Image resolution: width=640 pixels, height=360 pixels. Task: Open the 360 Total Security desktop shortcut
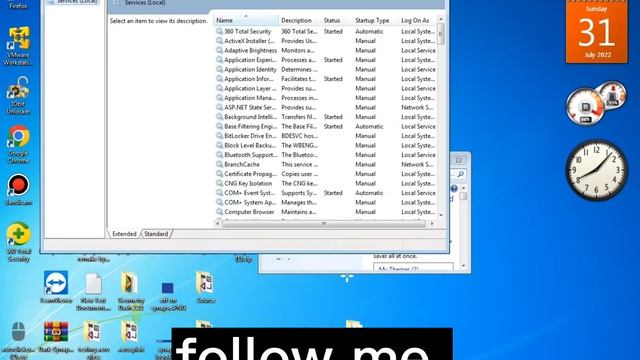click(x=18, y=242)
